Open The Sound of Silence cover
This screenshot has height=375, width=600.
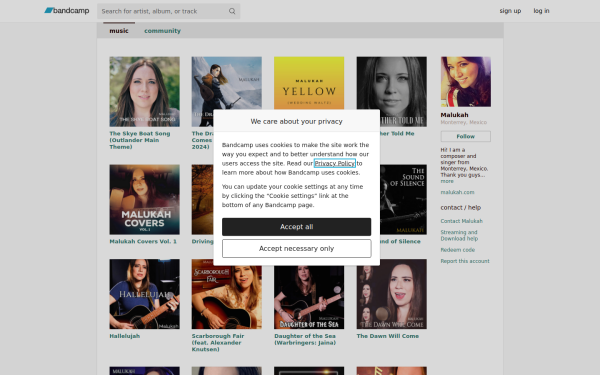403,199
